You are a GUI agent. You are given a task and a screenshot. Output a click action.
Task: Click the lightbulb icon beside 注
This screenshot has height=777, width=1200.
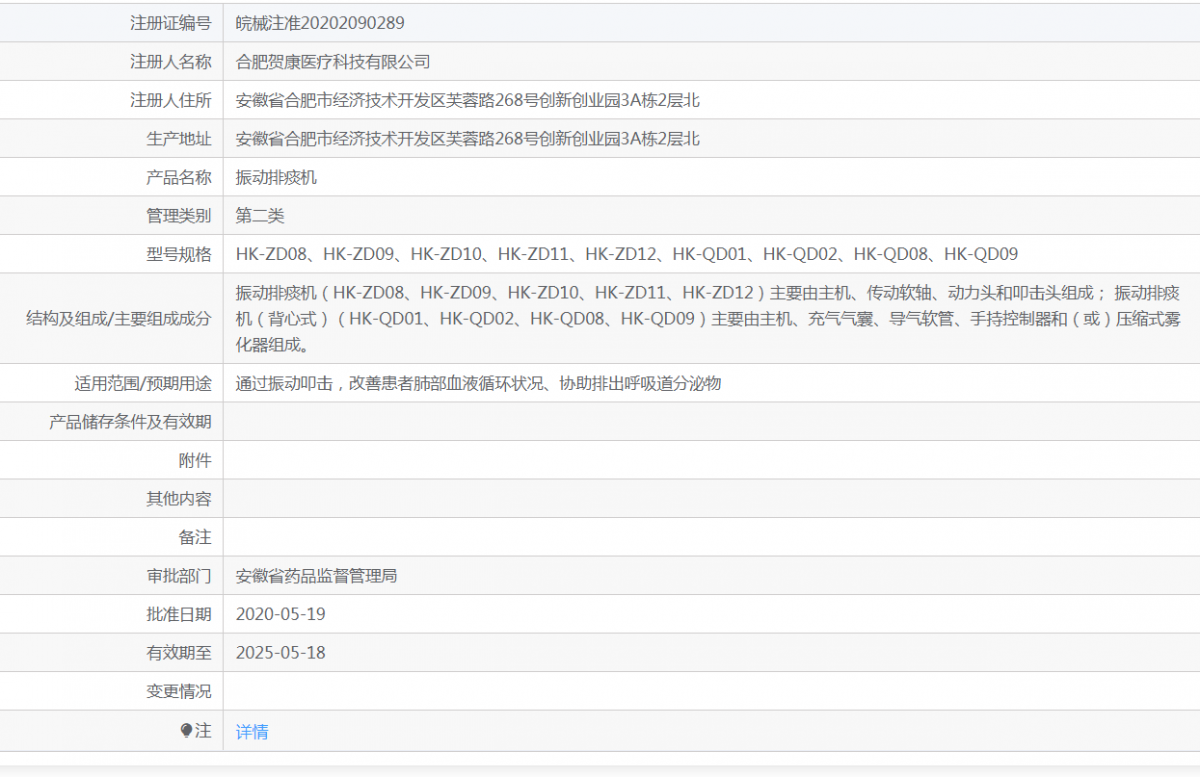pos(186,731)
